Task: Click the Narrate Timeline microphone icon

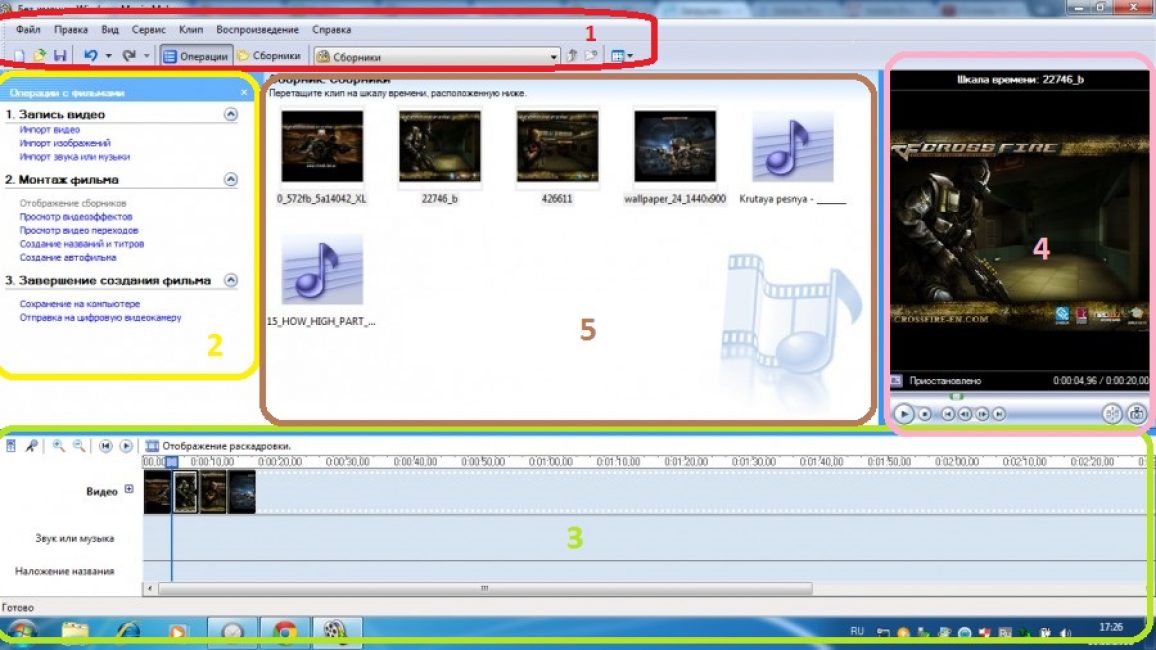Action: coord(31,446)
